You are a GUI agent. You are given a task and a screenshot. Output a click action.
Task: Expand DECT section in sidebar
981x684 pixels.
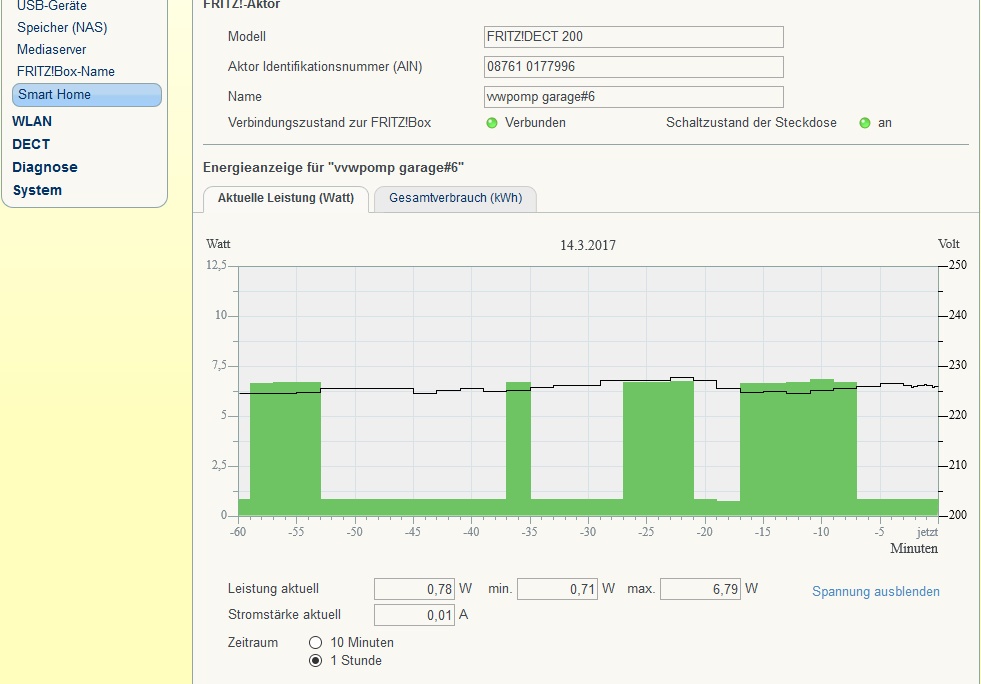[31, 145]
